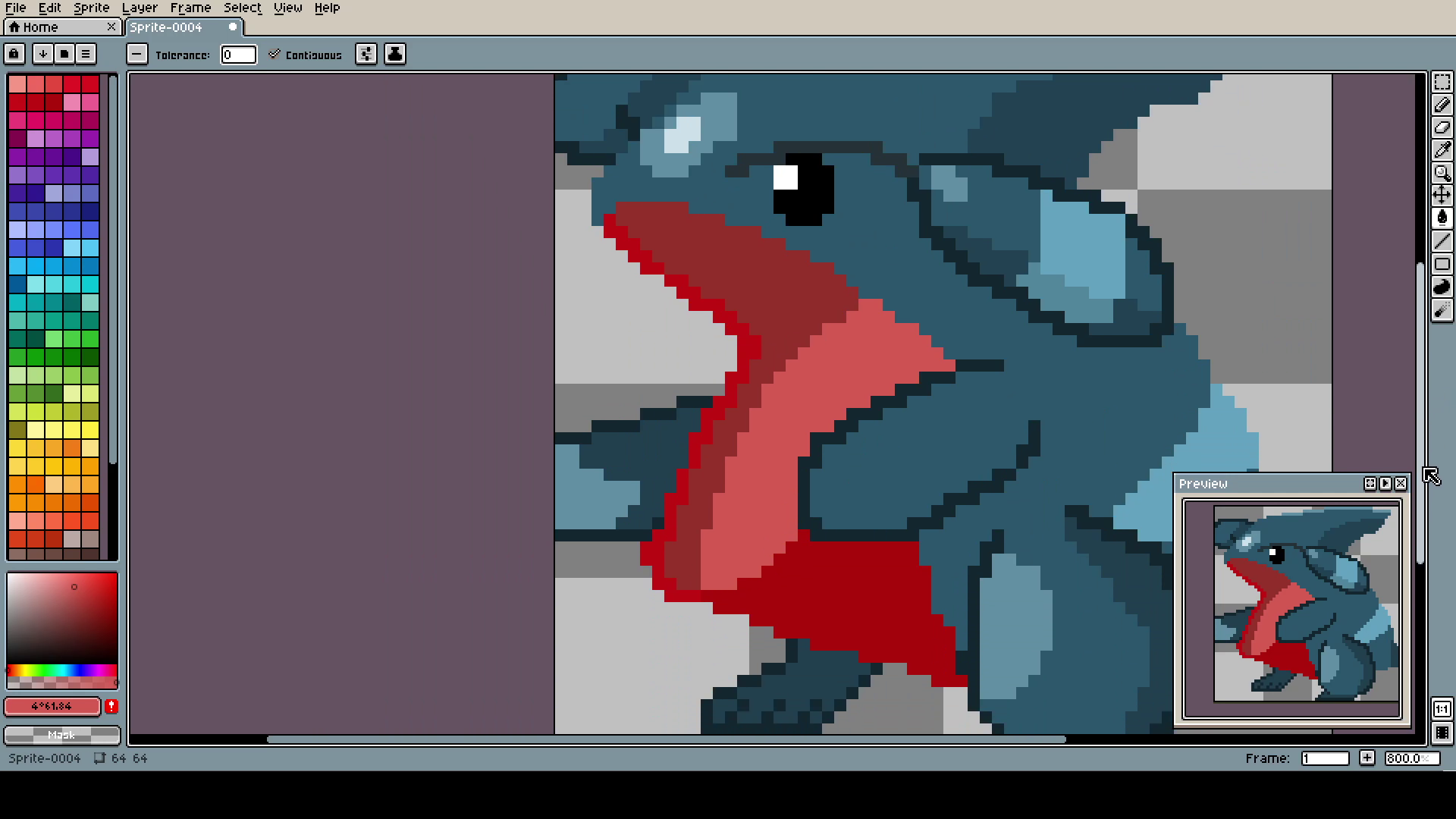Click the white eye highlight pixel
Screen dimensions: 1456x819
click(785, 178)
